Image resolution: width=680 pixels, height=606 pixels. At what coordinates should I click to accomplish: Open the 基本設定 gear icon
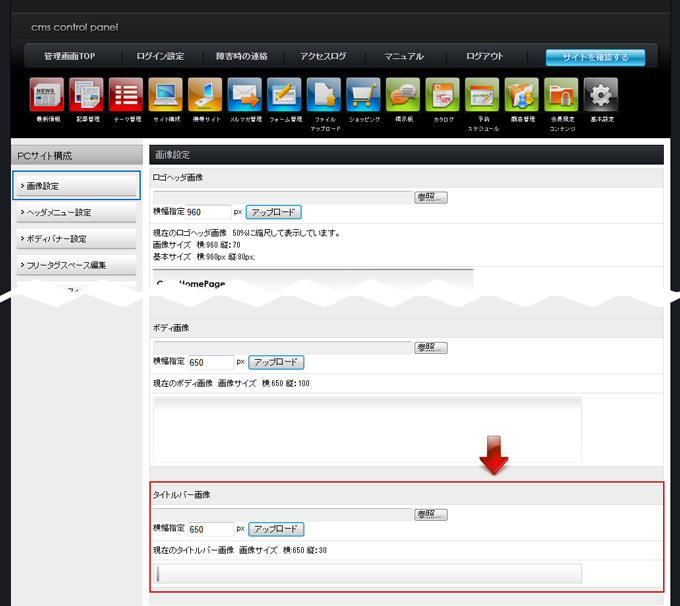point(601,95)
